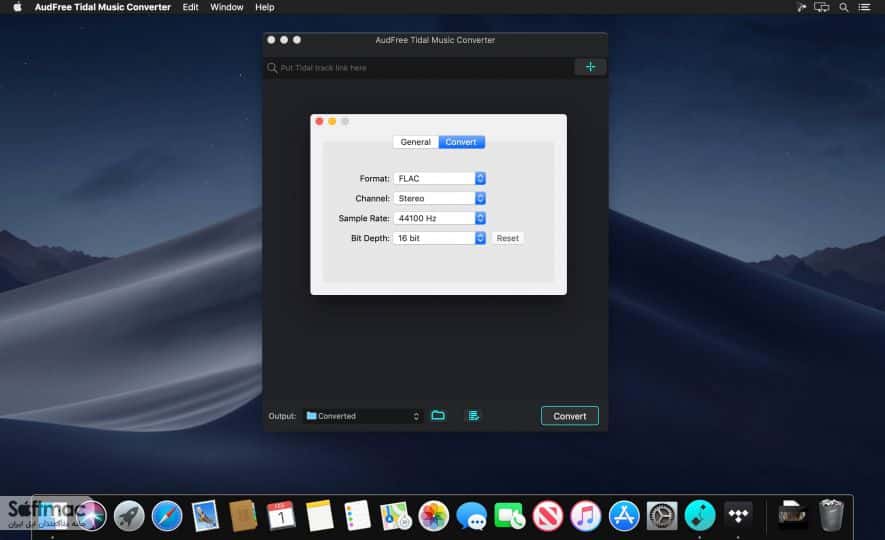Image resolution: width=885 pixels, height=540 pixels.
Task: Open Reminders in the dock
Action: coord(357,515)
